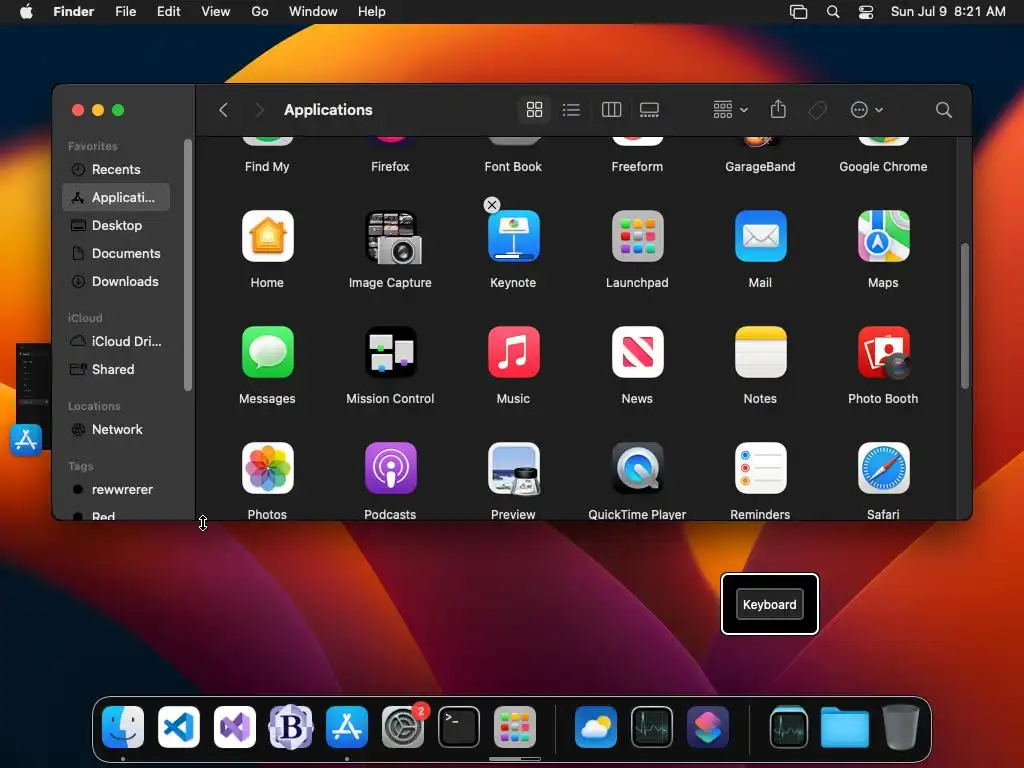Open Documents in the sidebar
1024x768 pixels.
pos(116,253)
